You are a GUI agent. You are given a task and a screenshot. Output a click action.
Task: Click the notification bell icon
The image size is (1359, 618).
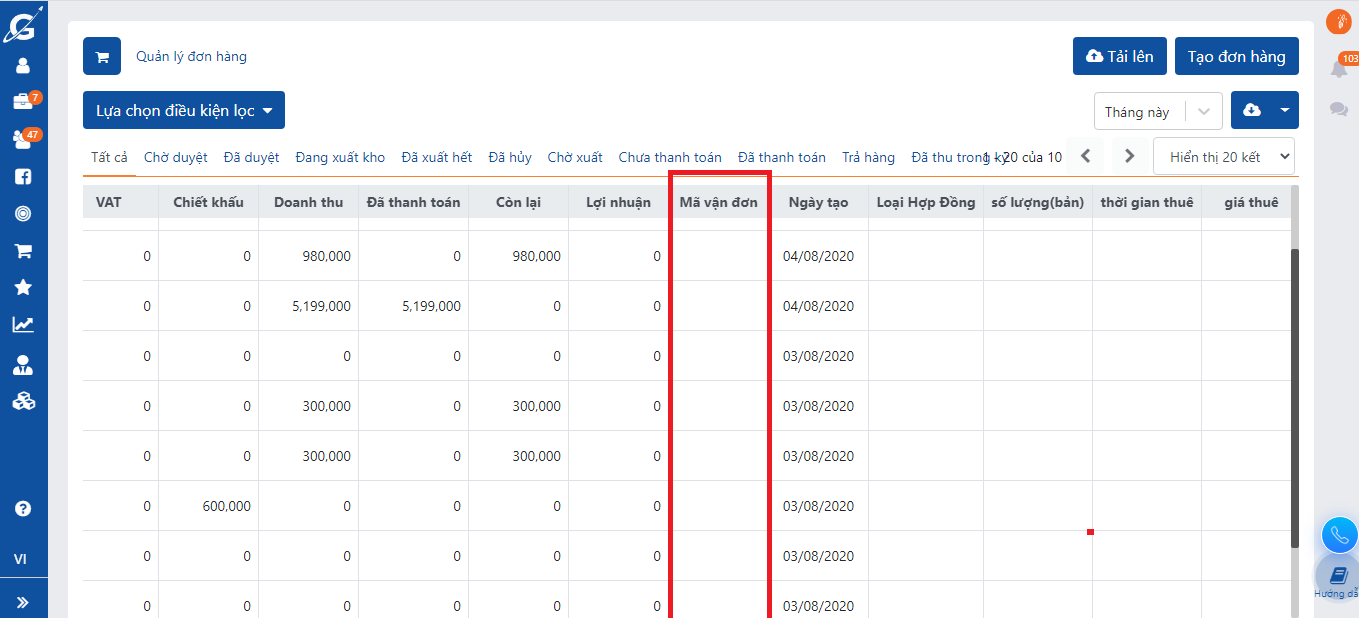[1338, 69]
